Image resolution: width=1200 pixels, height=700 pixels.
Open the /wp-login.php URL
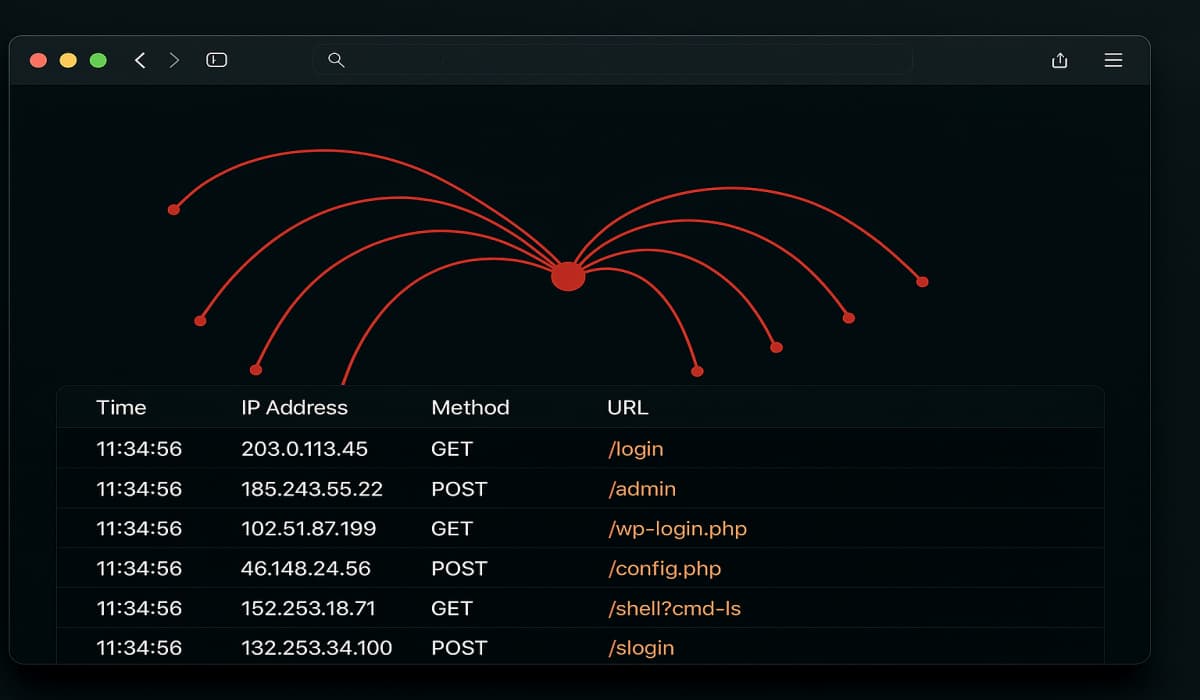[x=677, y=529]
